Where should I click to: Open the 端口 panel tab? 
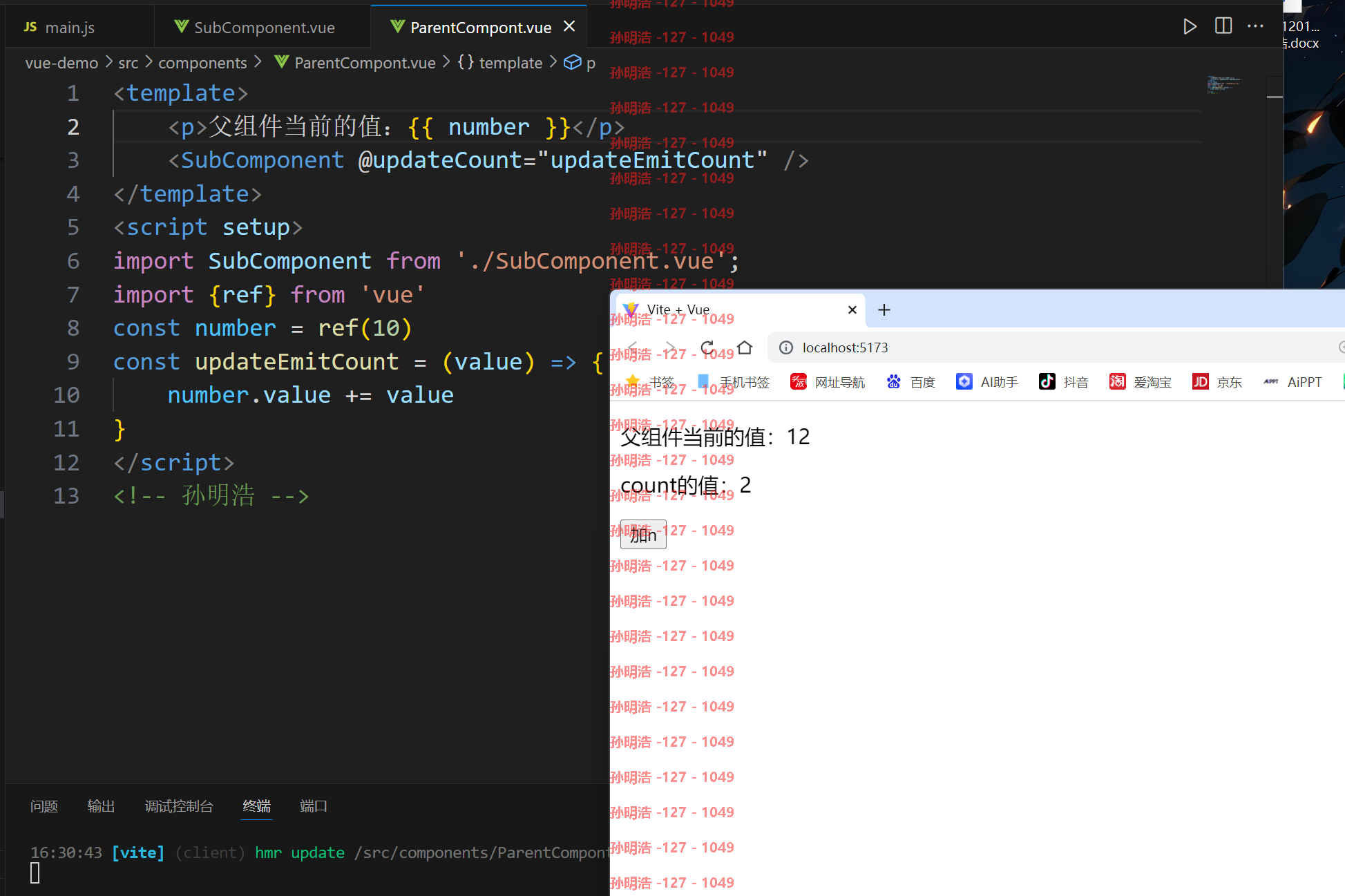pos(314,806)
